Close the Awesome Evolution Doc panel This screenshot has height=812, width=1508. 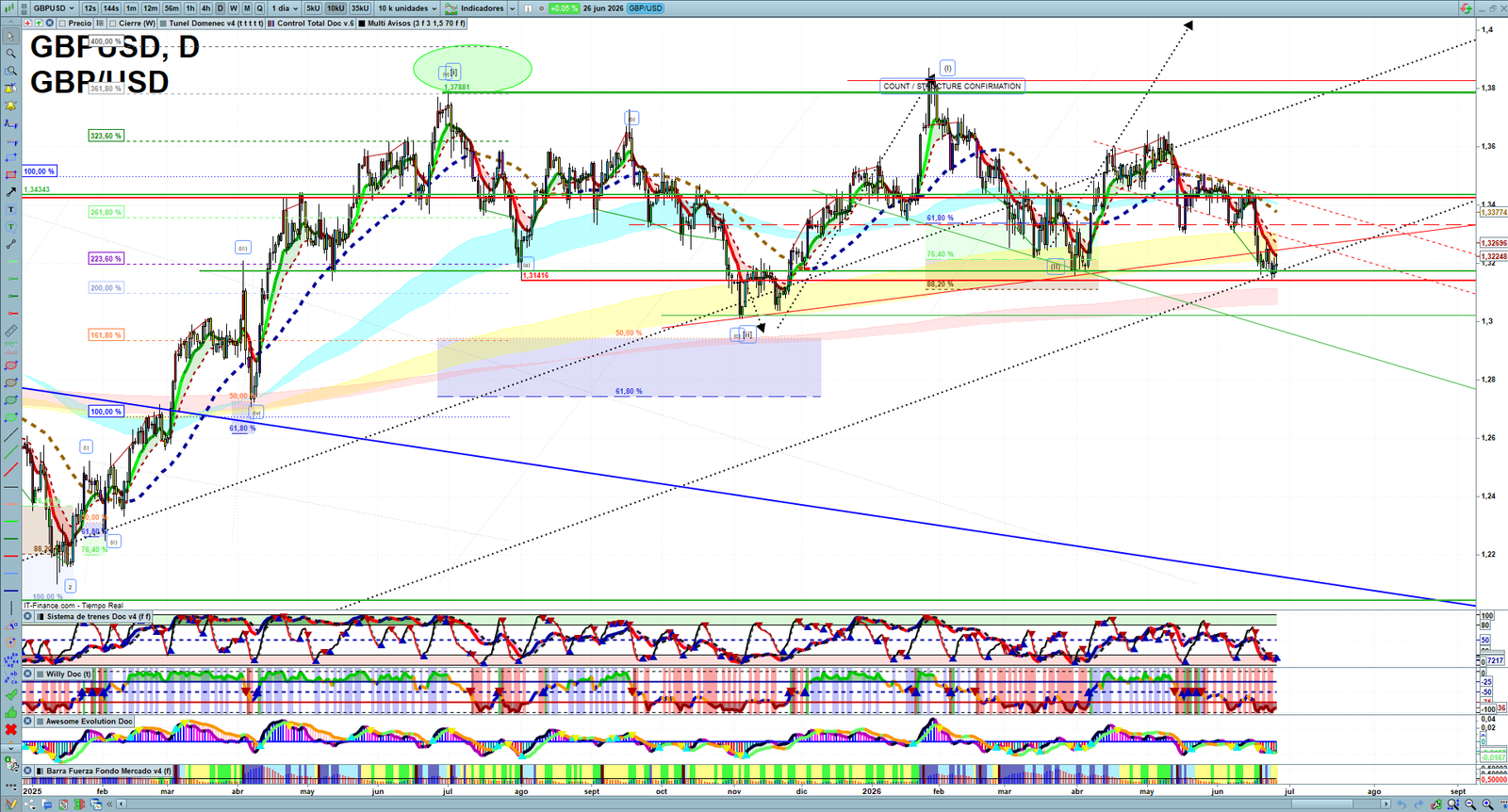pos(28,722)
